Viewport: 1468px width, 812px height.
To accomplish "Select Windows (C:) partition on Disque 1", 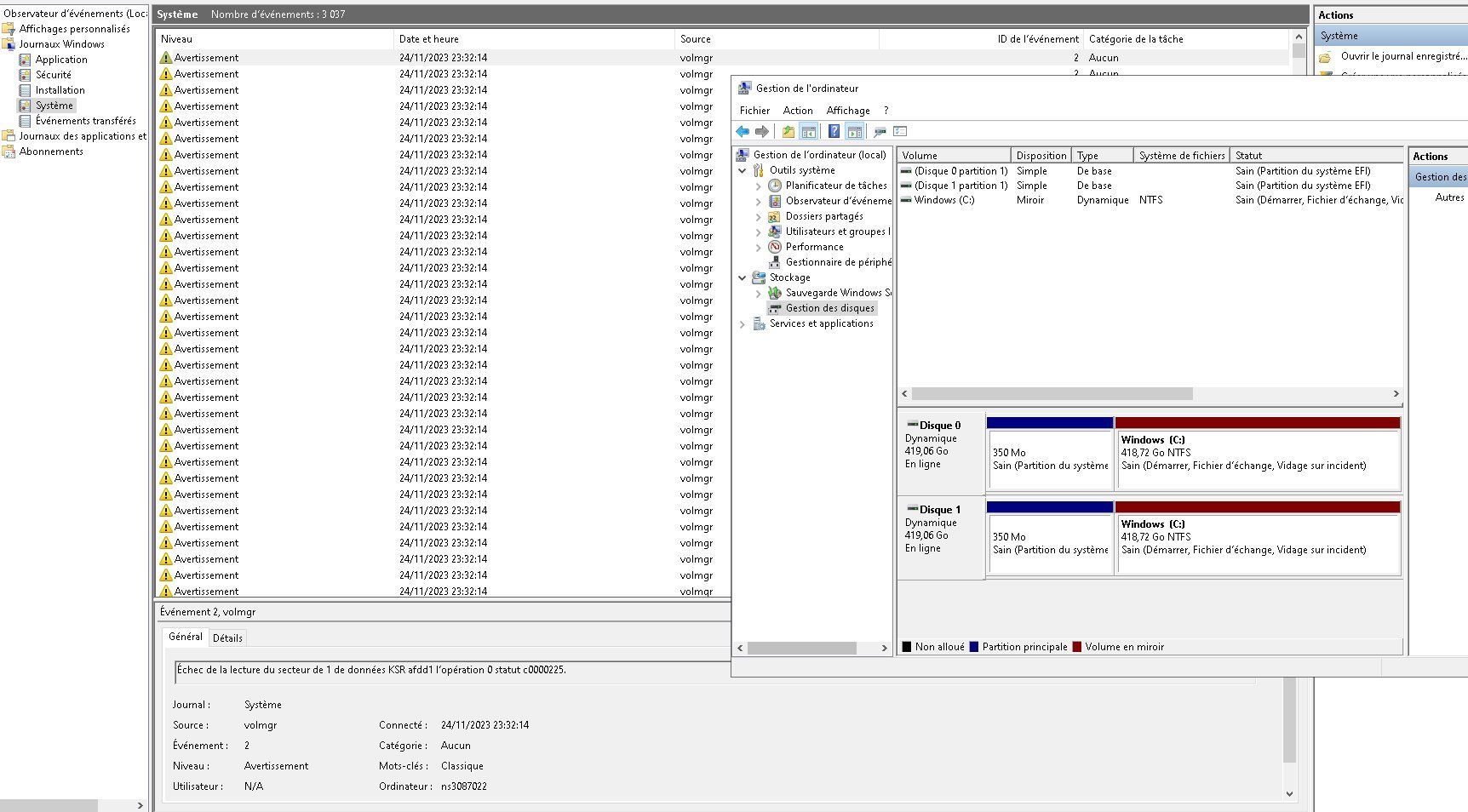I will coord(1257,538).
